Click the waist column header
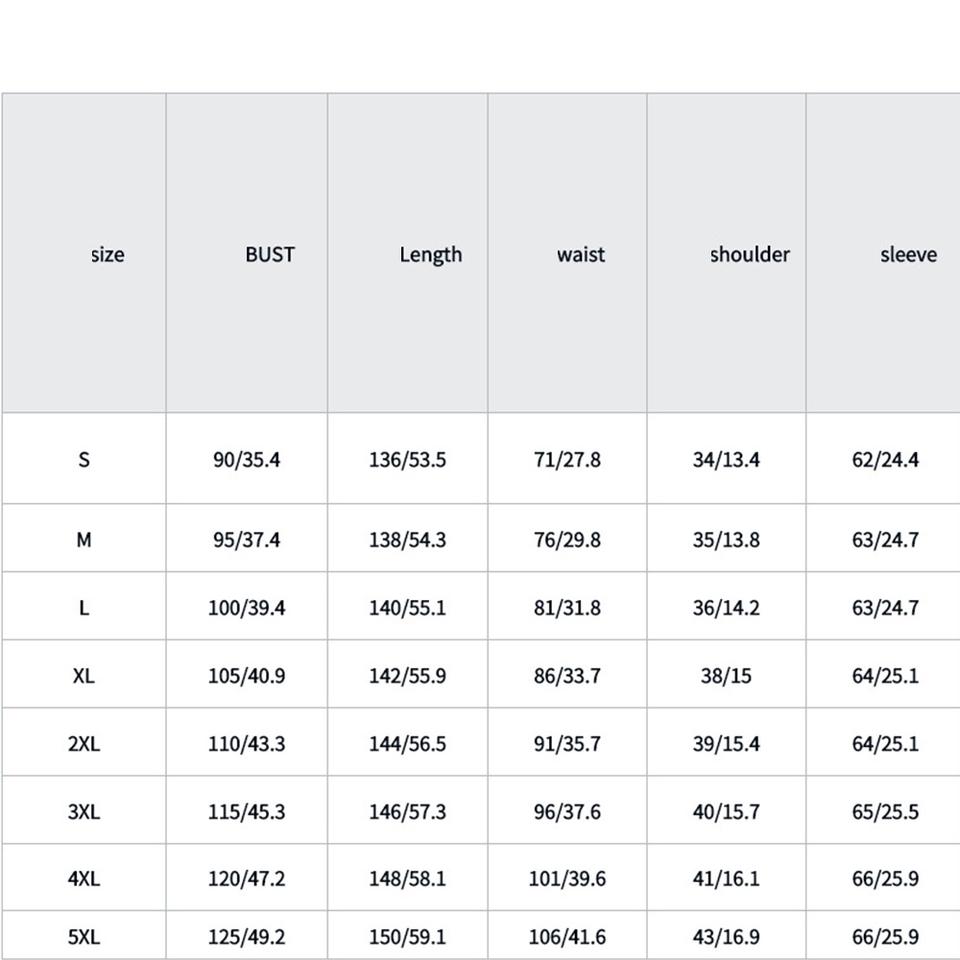The image size is (960, 960). click(580, 254)
